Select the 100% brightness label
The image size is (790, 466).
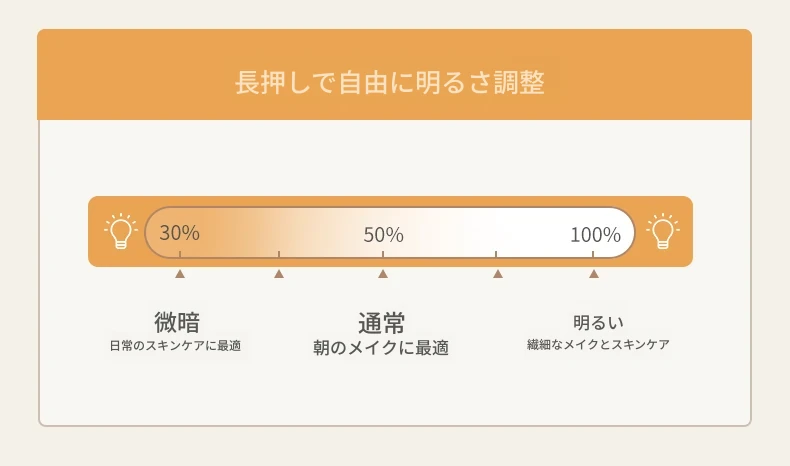point(595,235)
